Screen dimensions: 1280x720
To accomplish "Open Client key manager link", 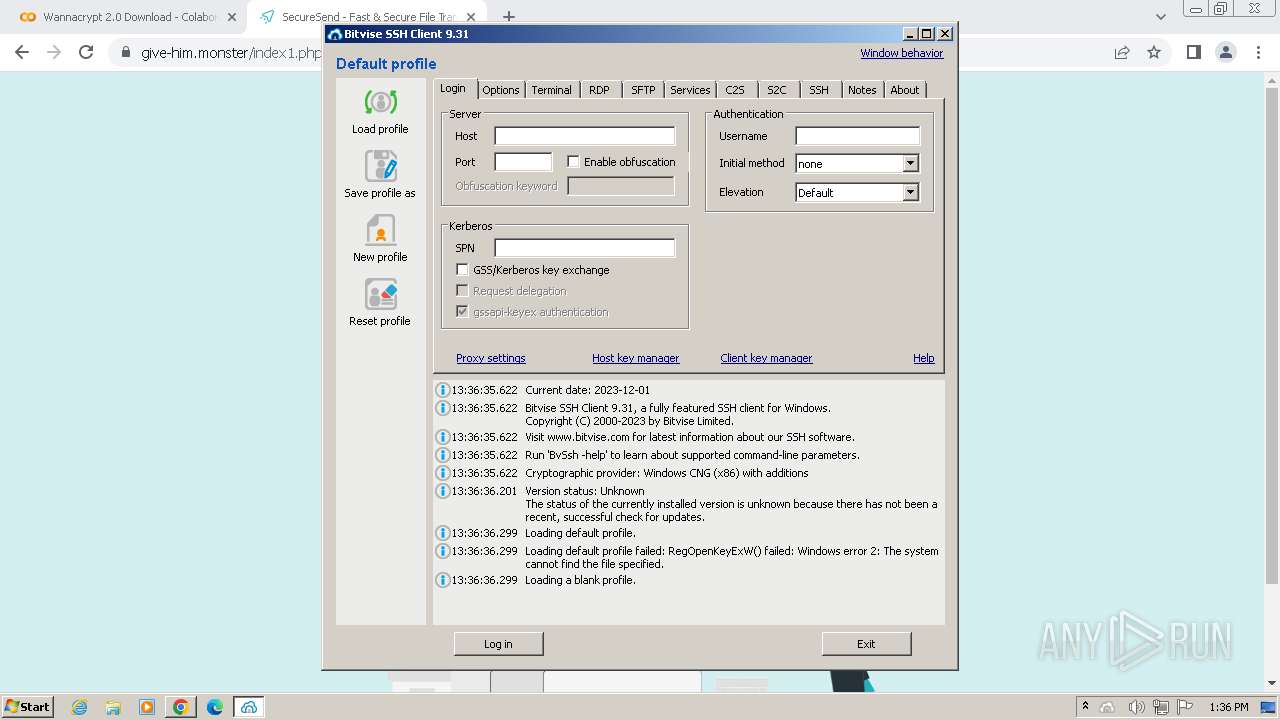I will [x=766, y=358].
